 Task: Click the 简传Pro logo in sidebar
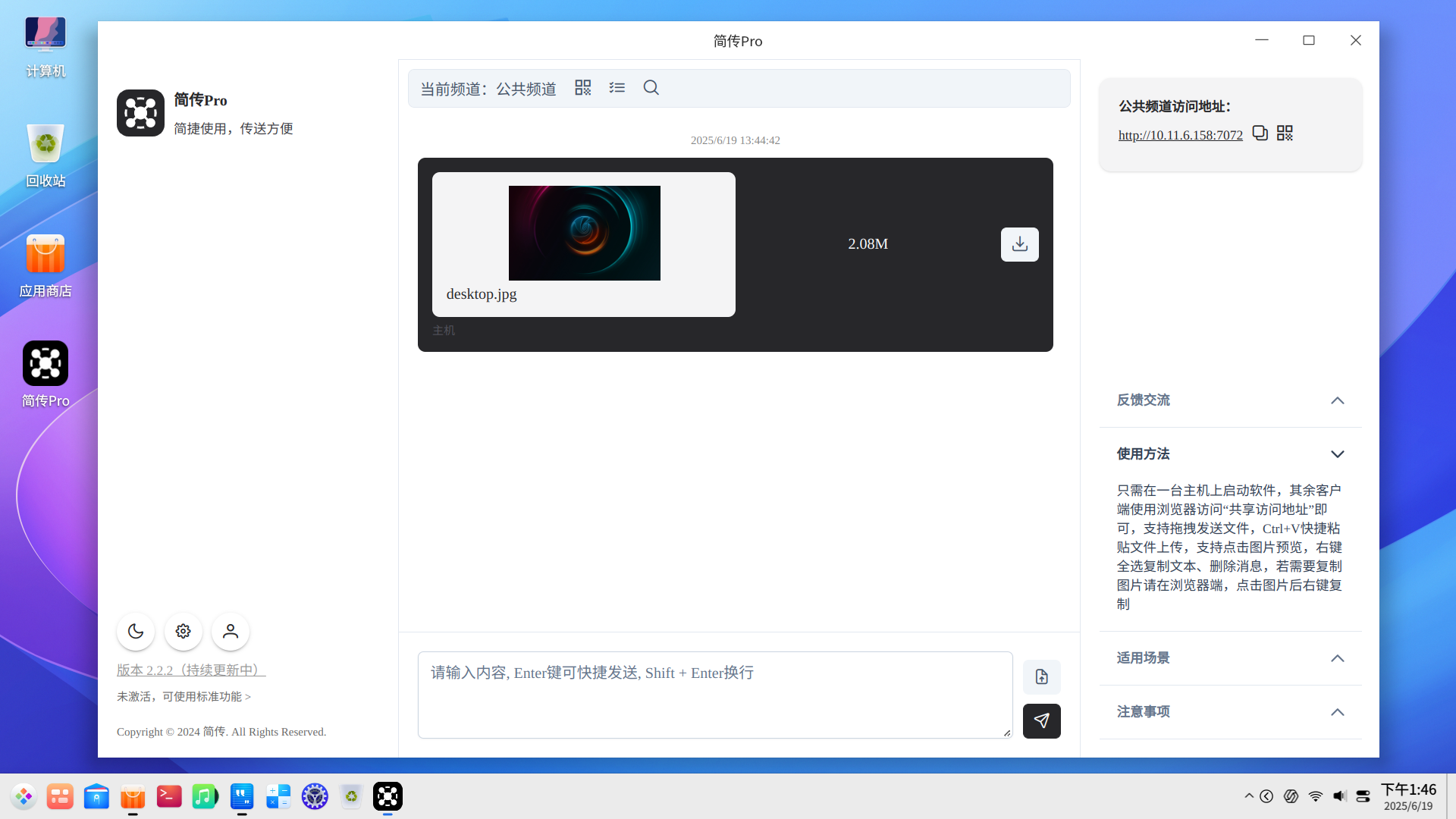[140, 113]
